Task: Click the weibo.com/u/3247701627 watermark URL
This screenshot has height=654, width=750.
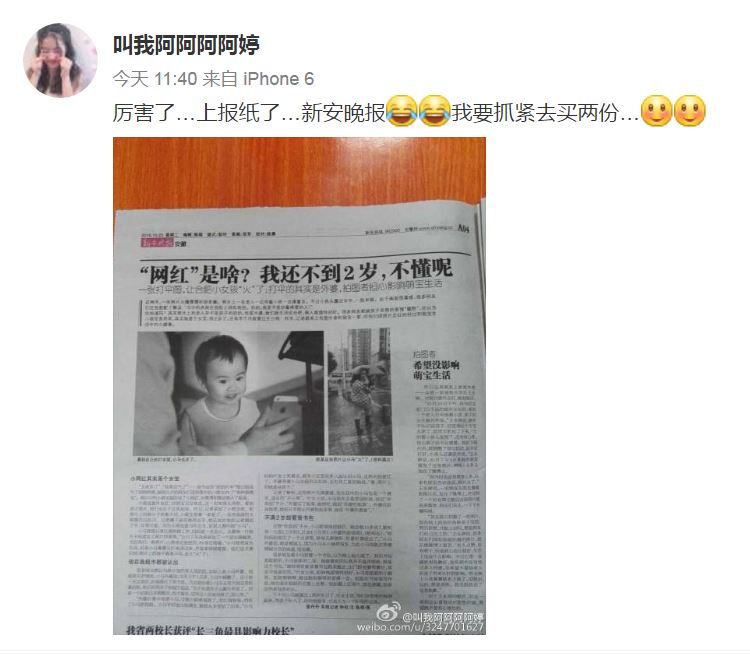Action: pyautogui.click(x=421, y=627)
